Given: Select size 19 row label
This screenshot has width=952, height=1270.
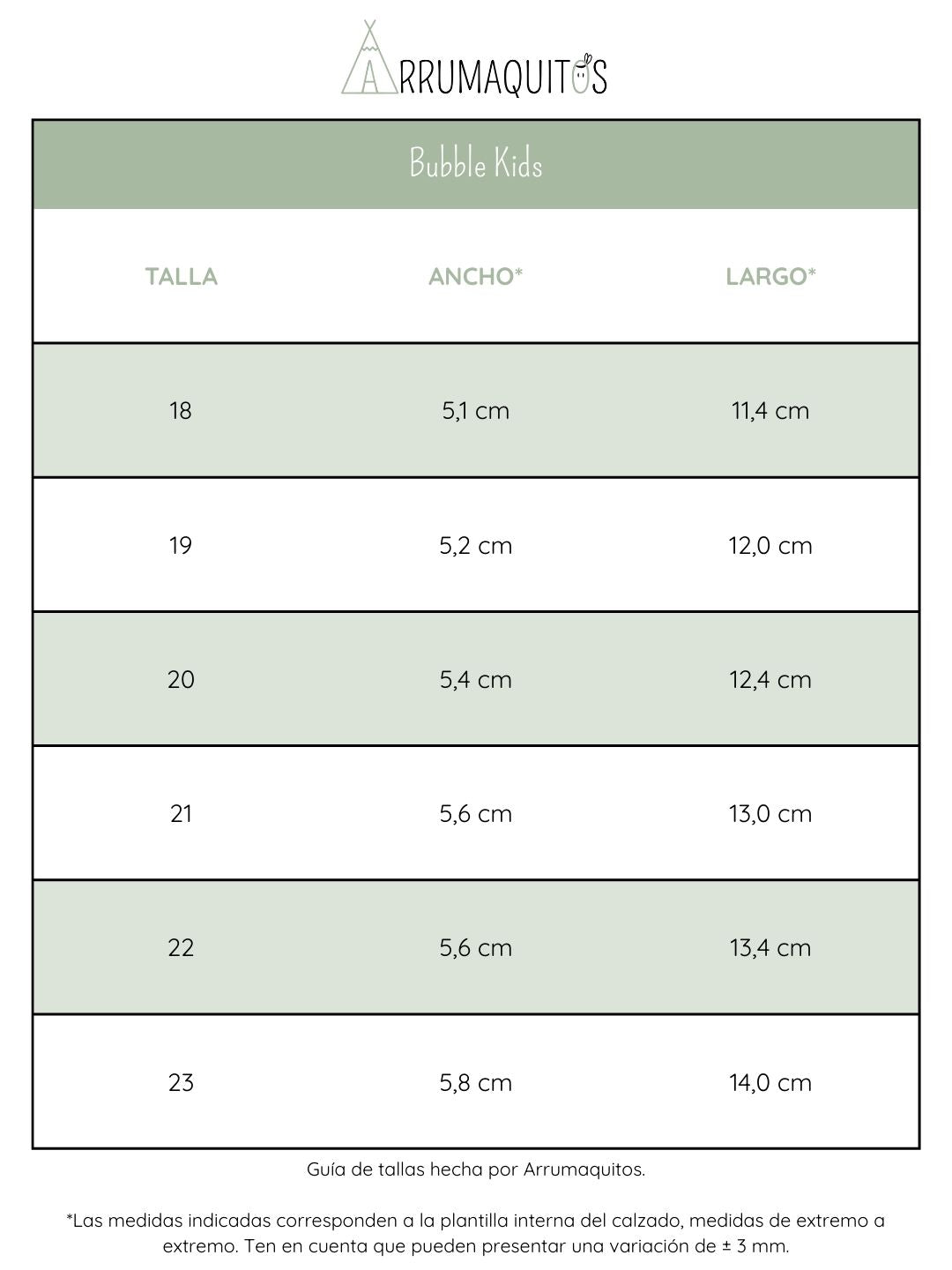Looking at the screenshot, I should (181, 546).
